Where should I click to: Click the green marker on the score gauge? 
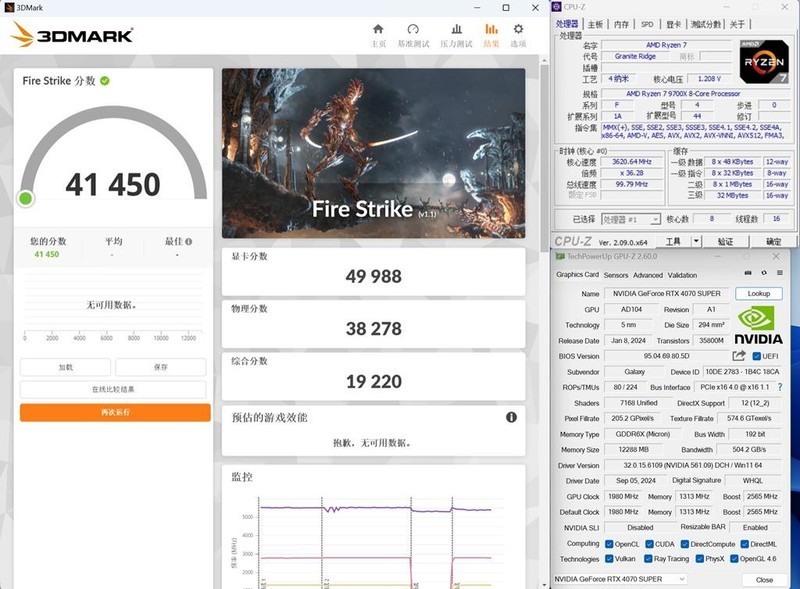click(27, 198)
